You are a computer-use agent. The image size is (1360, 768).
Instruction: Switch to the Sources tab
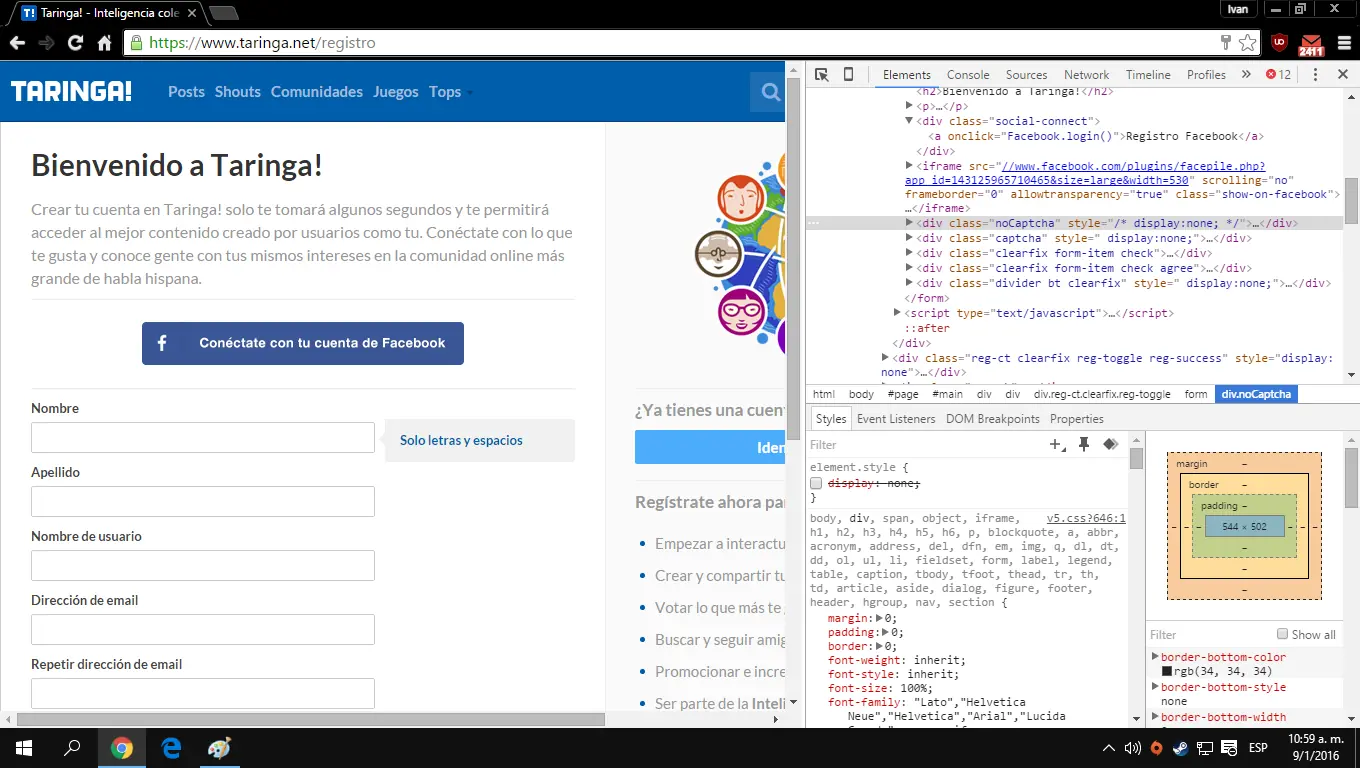1026,75
